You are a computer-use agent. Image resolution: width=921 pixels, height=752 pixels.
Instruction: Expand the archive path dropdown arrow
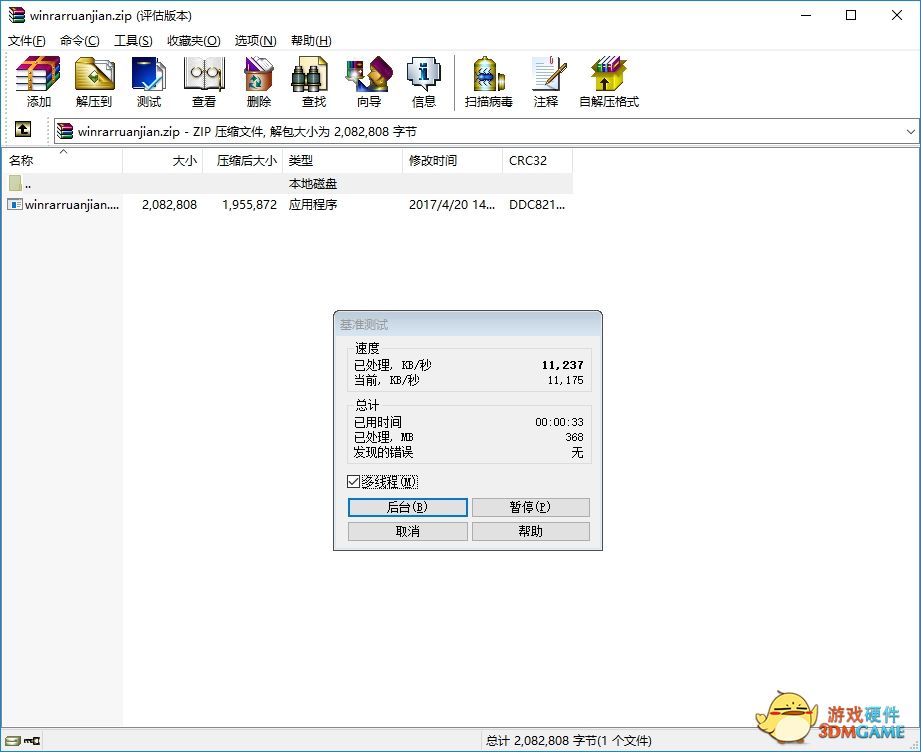[910, 132]
